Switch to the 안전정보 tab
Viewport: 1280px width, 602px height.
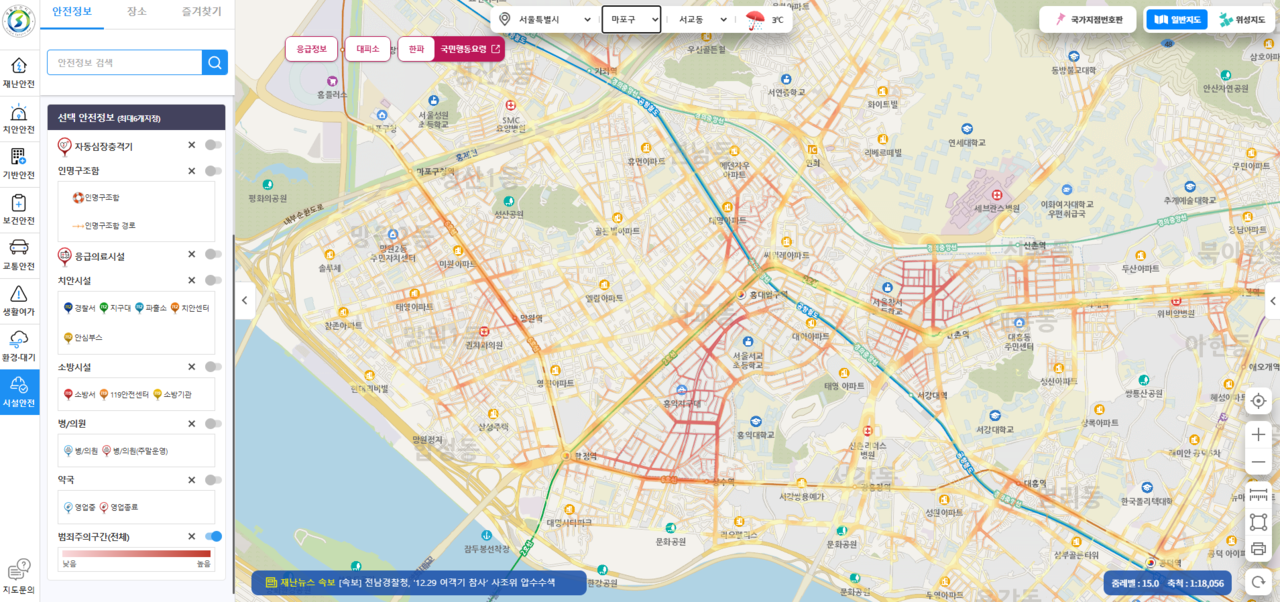(72, 13)
